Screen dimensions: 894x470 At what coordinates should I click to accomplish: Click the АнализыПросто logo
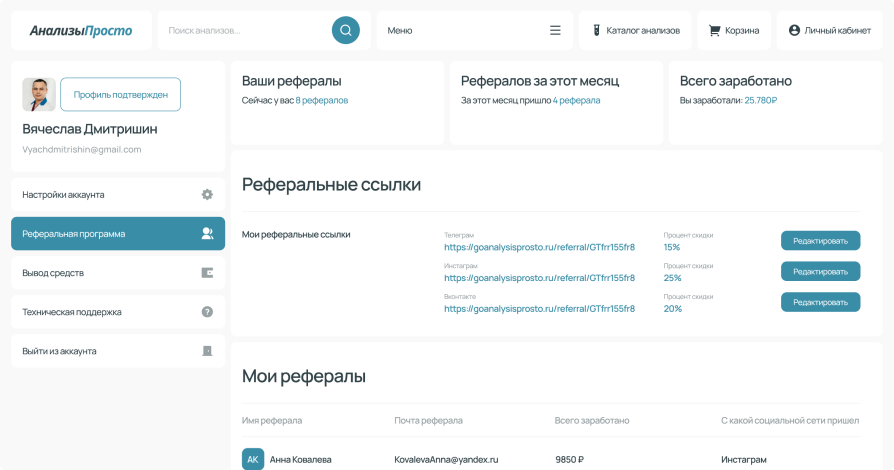coord(81,30)
